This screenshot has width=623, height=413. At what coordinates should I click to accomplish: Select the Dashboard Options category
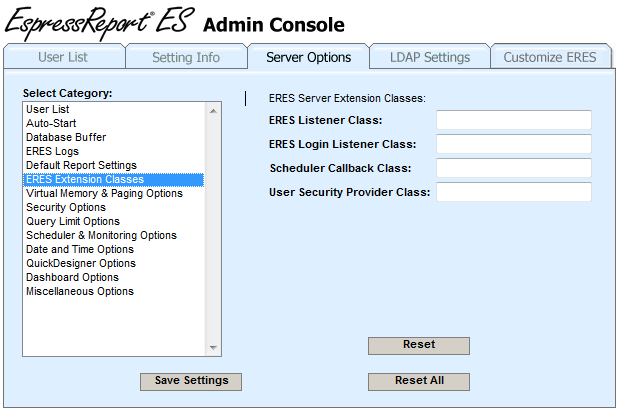114,277
